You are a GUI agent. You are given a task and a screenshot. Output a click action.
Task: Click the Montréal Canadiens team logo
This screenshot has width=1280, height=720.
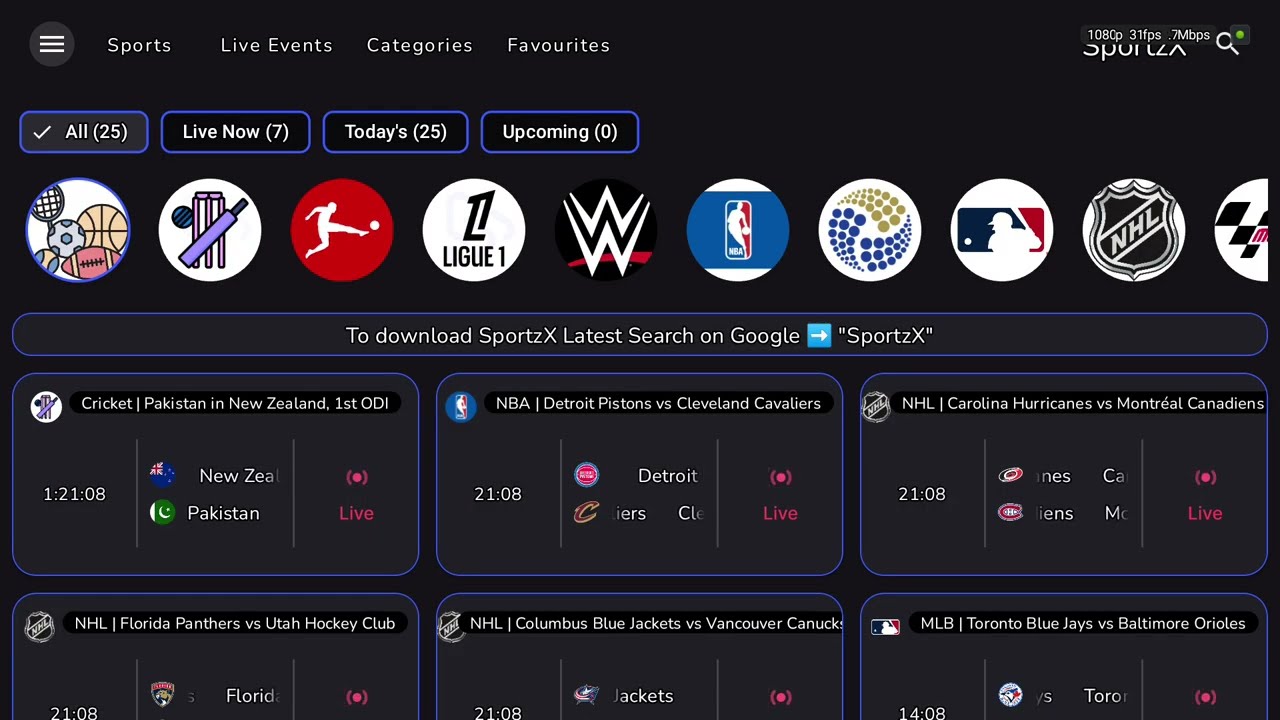tap(1010, 513)
